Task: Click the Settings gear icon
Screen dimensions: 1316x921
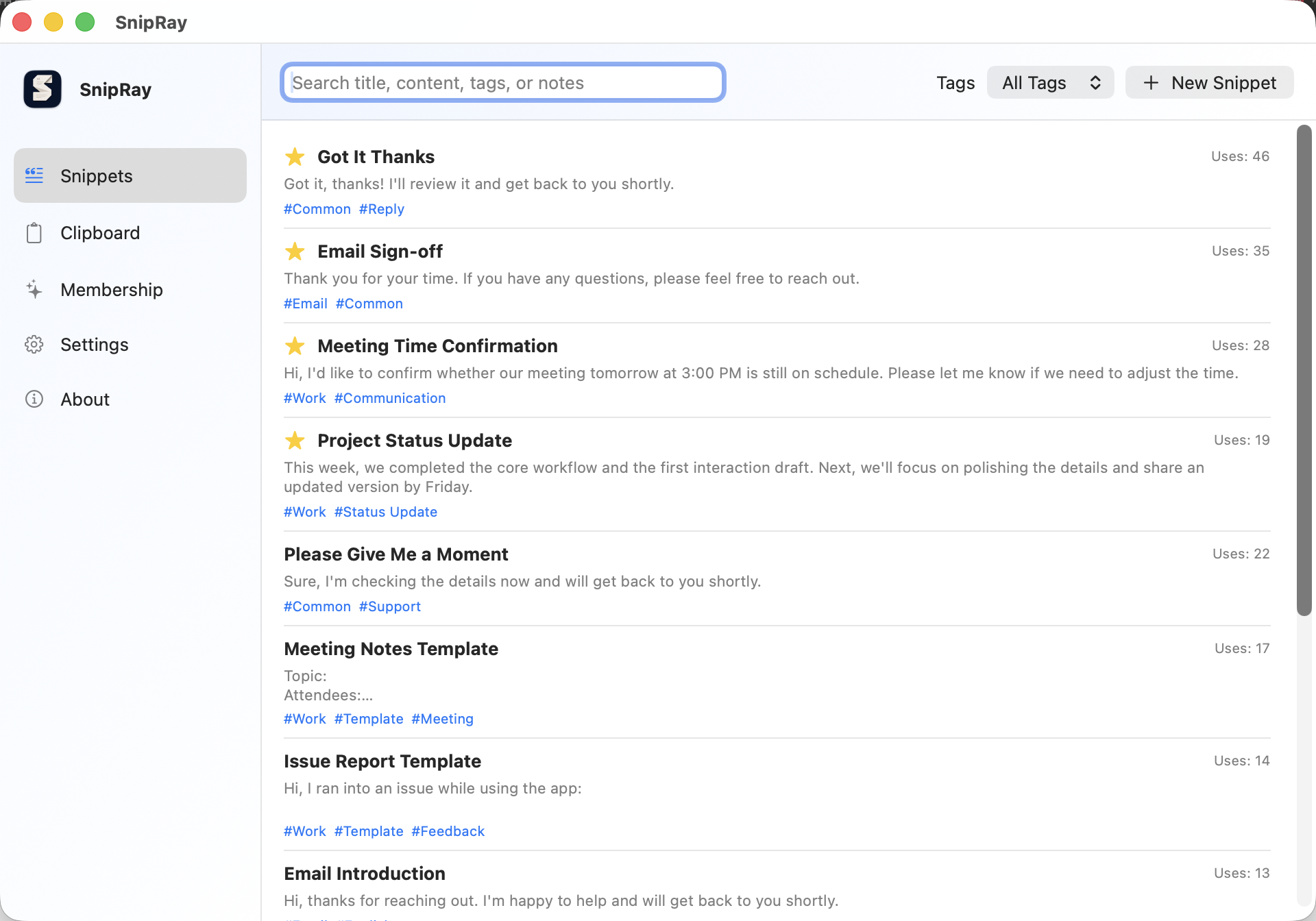Action: 34,344
